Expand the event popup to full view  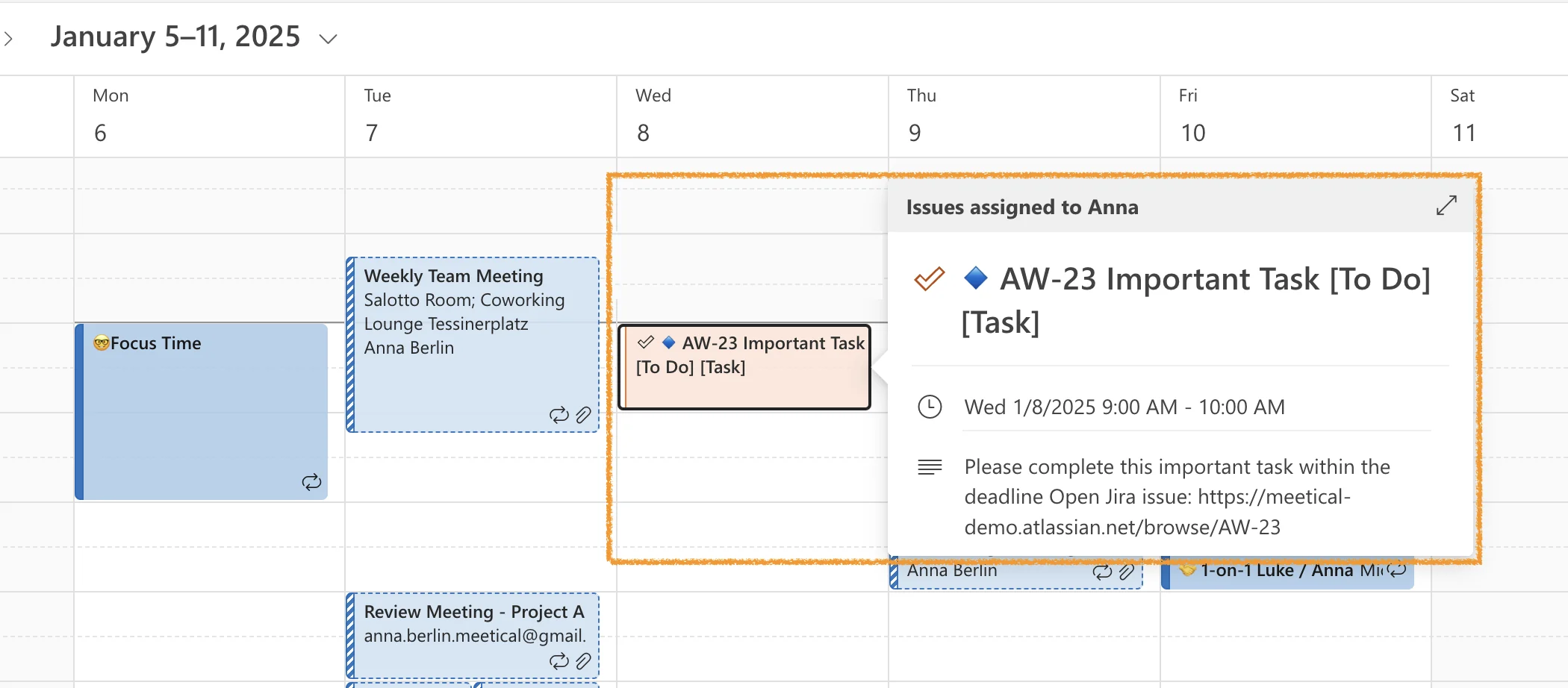pos(1446,205)
